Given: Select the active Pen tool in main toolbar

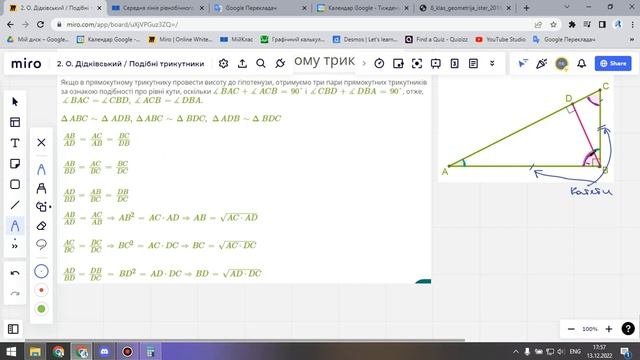Looking at the screenshot, I should click(x=15, y=226).
